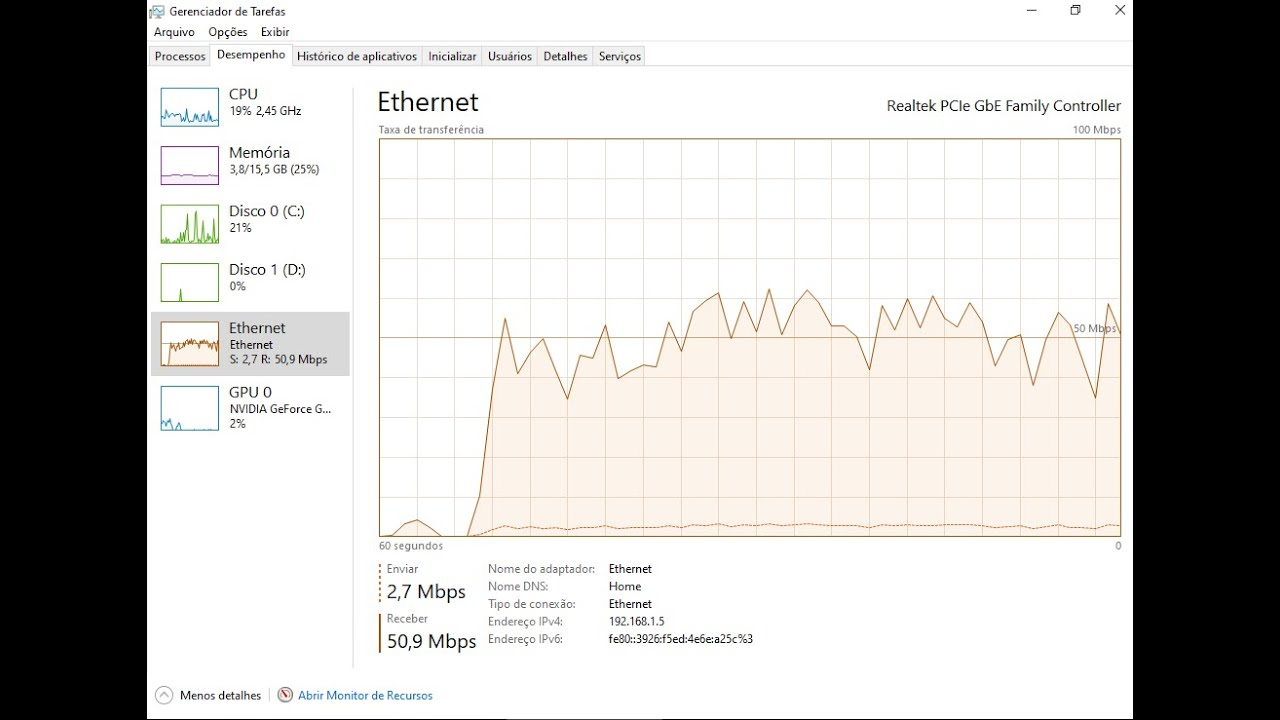Screen dimensions: 1280x720
Task: Open the Usuários tab
Action: [510, 57]
